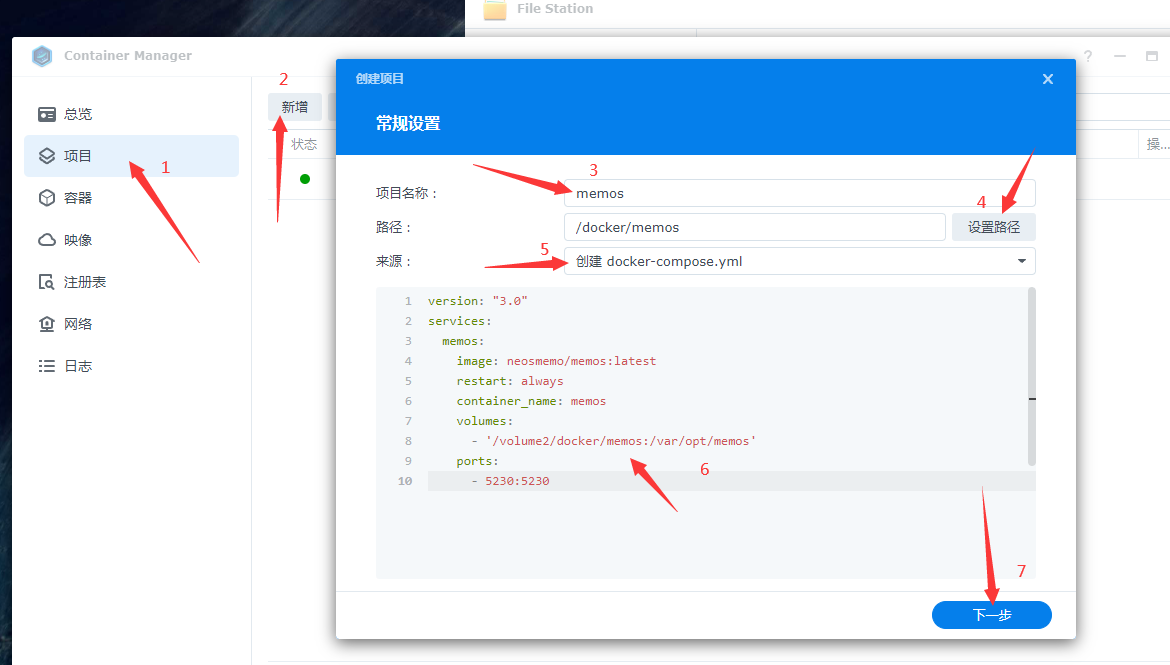The width and height of the screenshot is (1170, 665).
Task: Click the 注册表 search-document icon
Action: 47,282
